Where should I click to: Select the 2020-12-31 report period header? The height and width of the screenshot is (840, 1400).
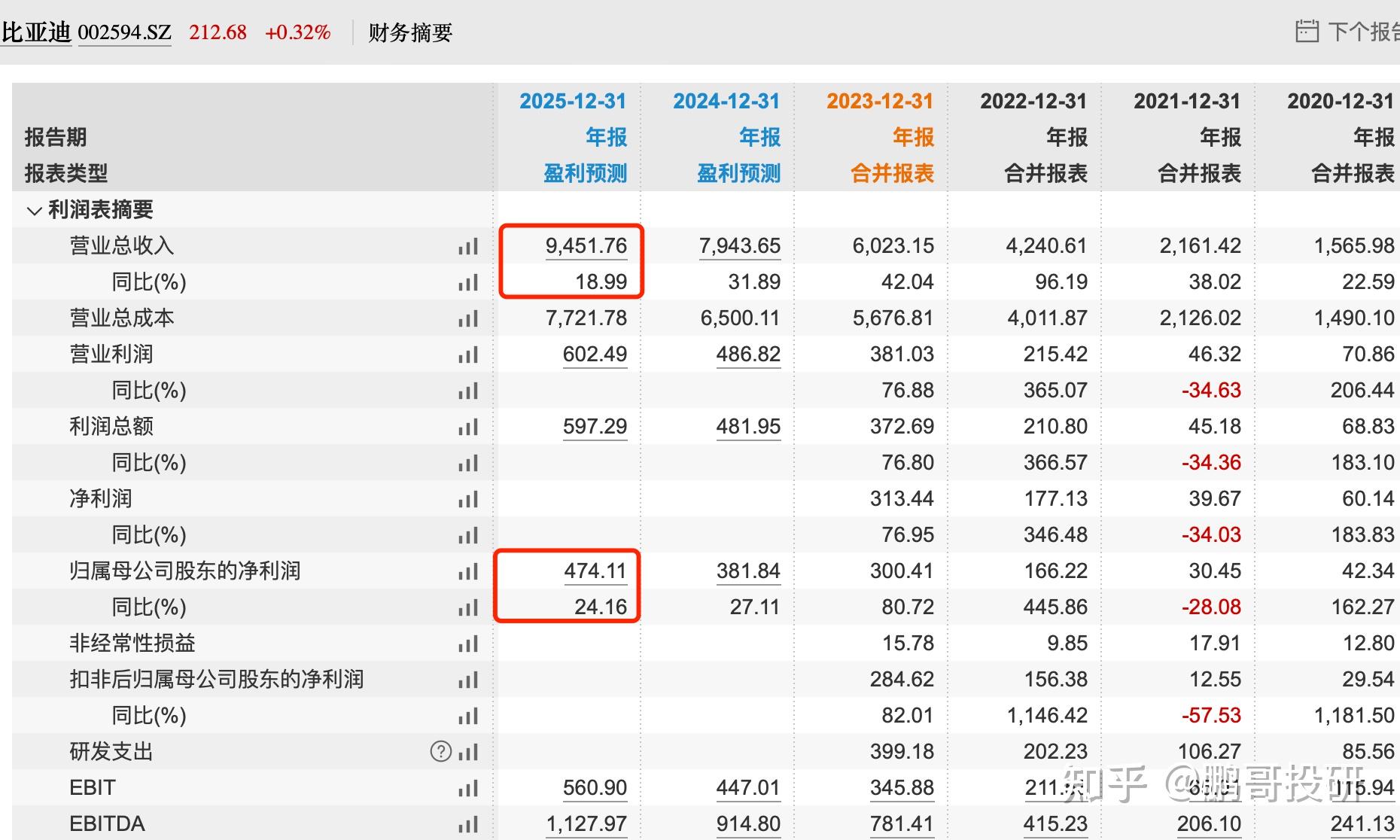pos(1341,102)
